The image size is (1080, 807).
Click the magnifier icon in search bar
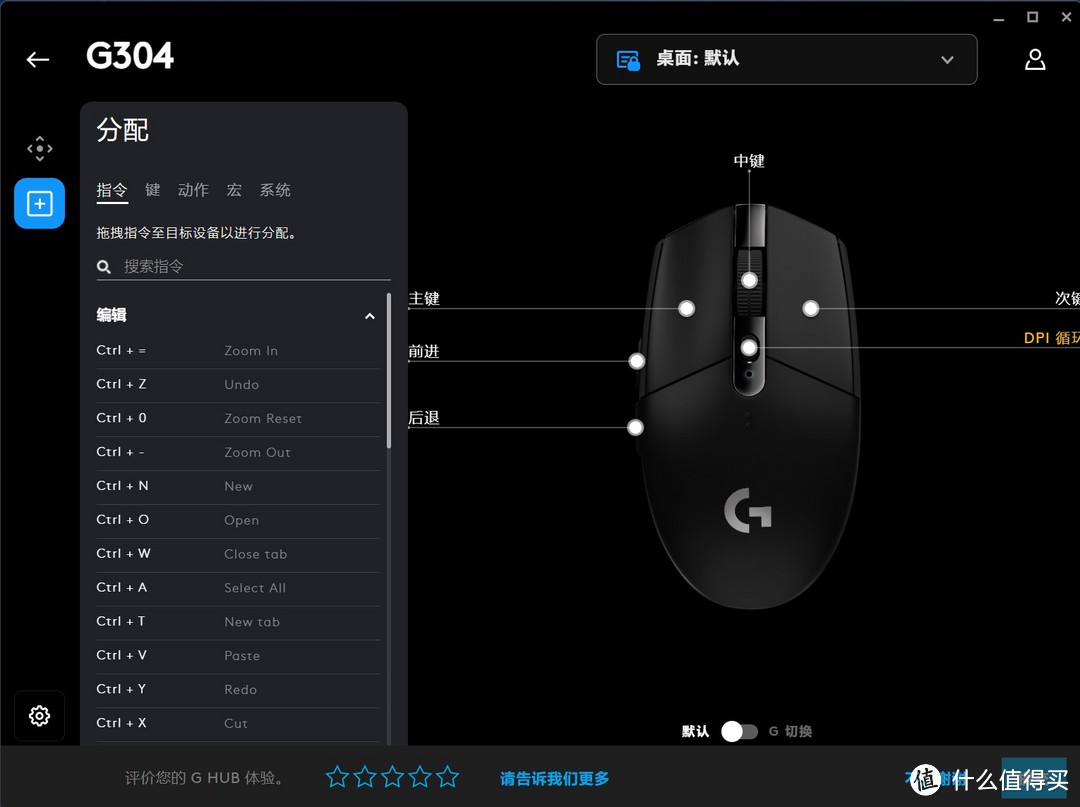[x=103, y=266]
